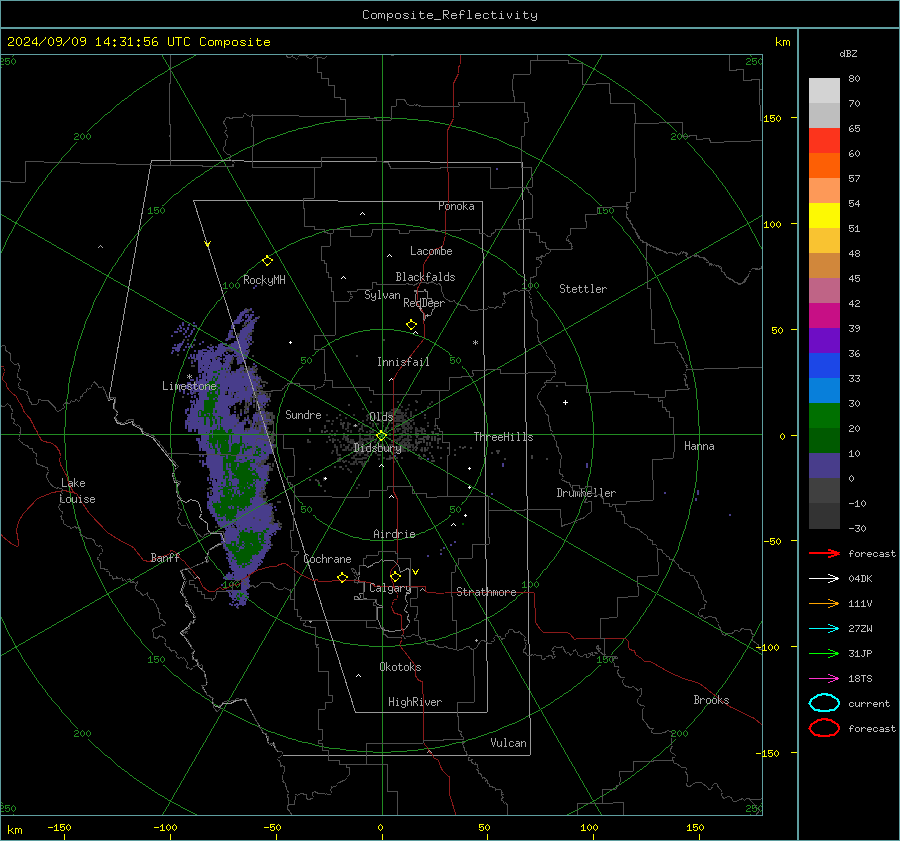Click the Calgary city label
The height and width of the screenshot is (841, 900).
(x=390, y=588)
